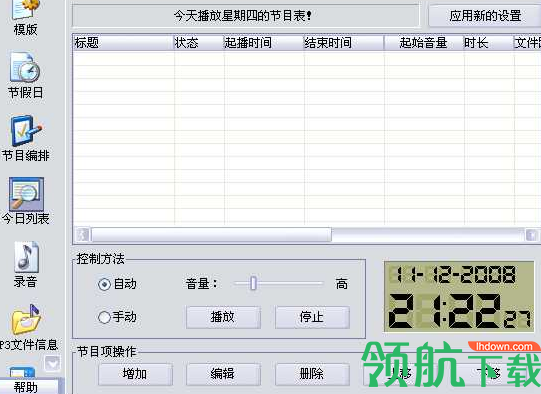This screenshot has height=394, width=541.
Task: Click the 播放 play button
Action: (x=223, y=317)
